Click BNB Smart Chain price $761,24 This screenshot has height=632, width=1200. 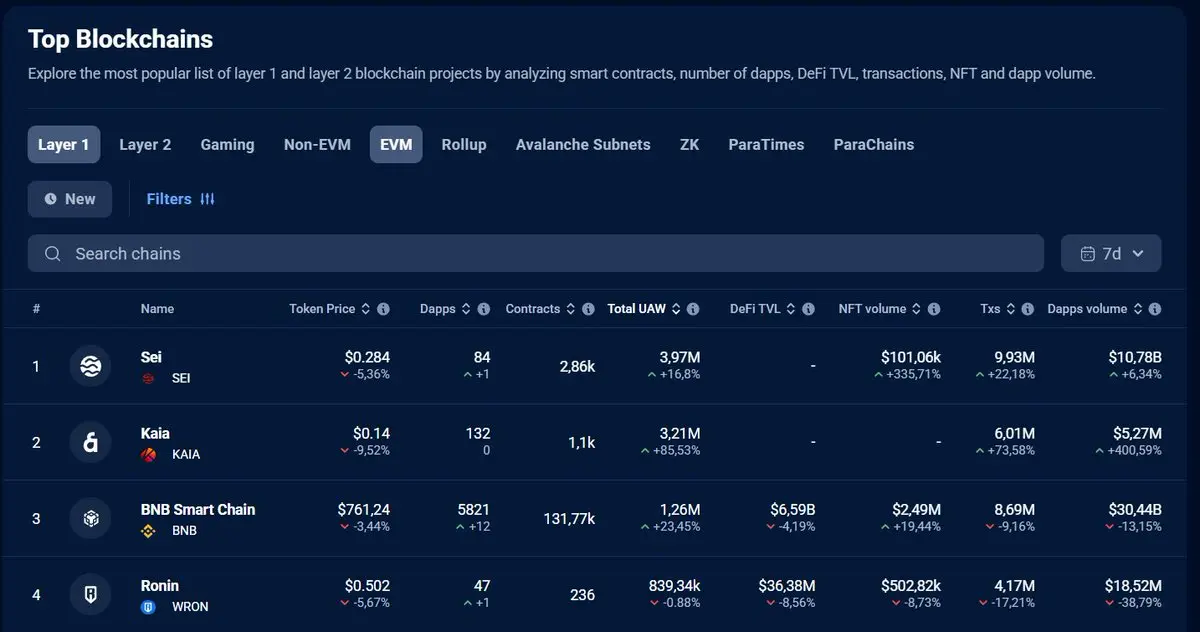364,509
